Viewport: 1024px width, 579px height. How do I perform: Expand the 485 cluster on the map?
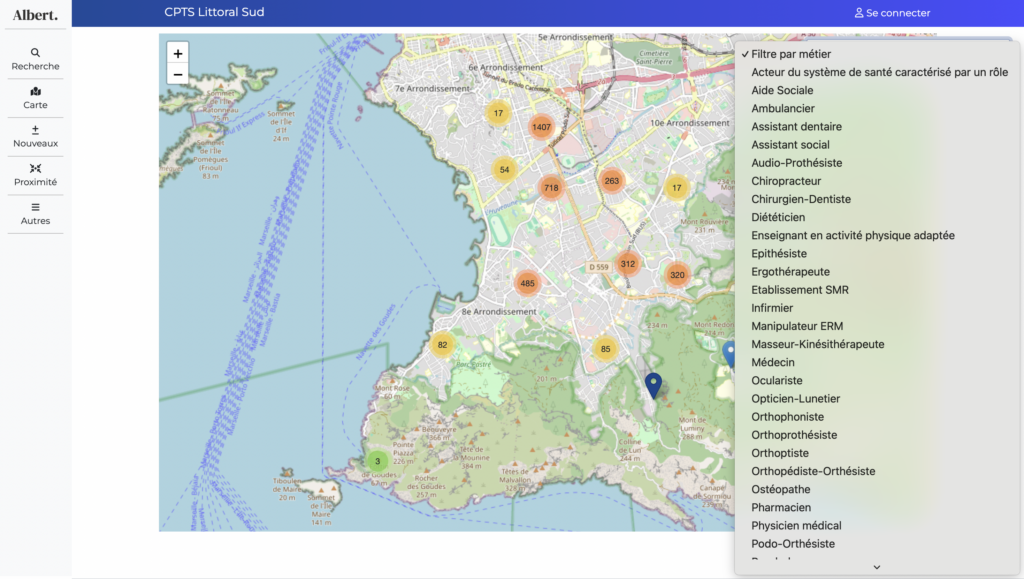[x=528, y=284]
